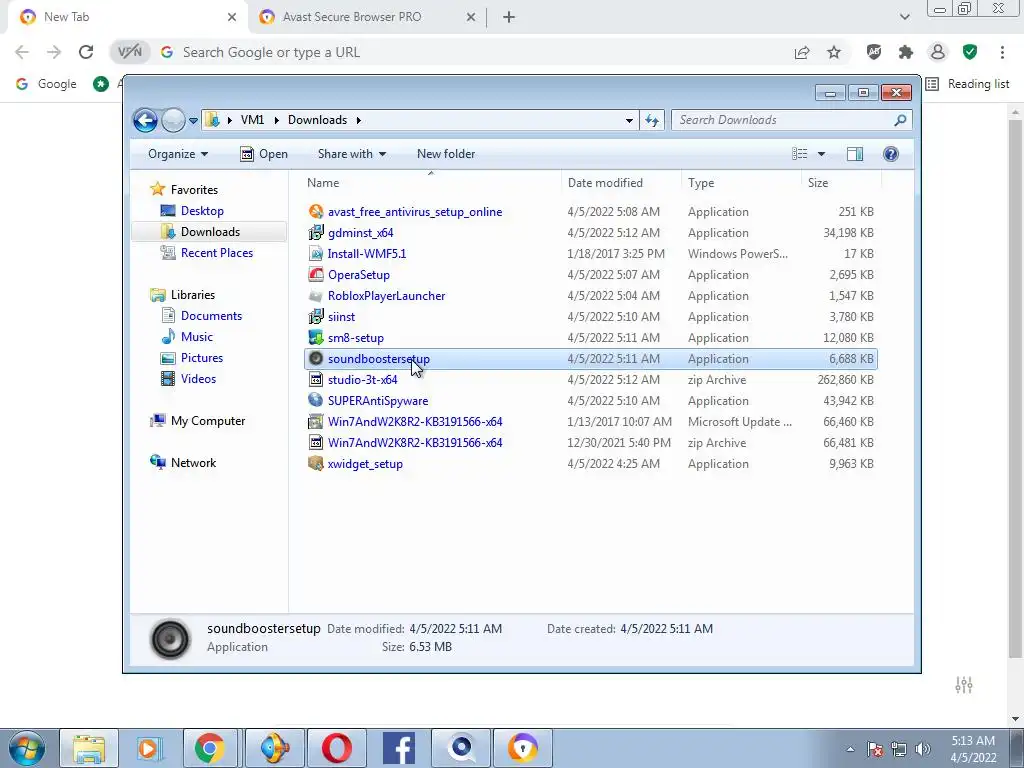
Task: Open the AdBlock shield extension icon
Action: click(x=874, y=52)
